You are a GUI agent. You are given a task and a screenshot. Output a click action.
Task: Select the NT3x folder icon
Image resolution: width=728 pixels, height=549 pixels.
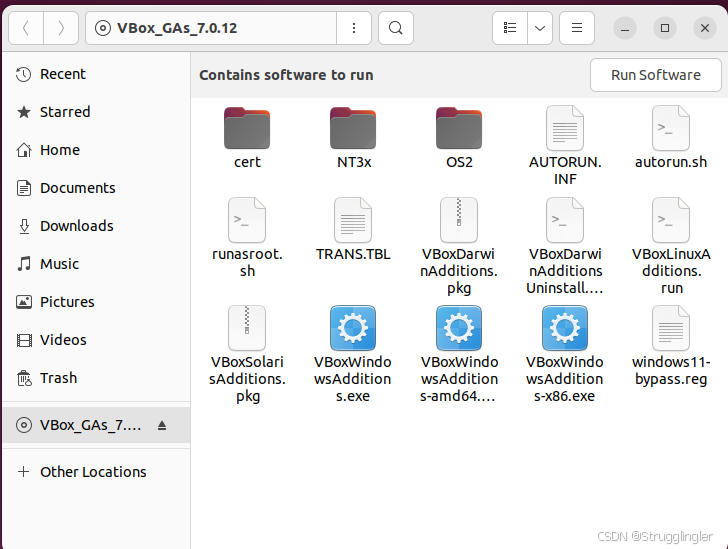coord(353,128)
